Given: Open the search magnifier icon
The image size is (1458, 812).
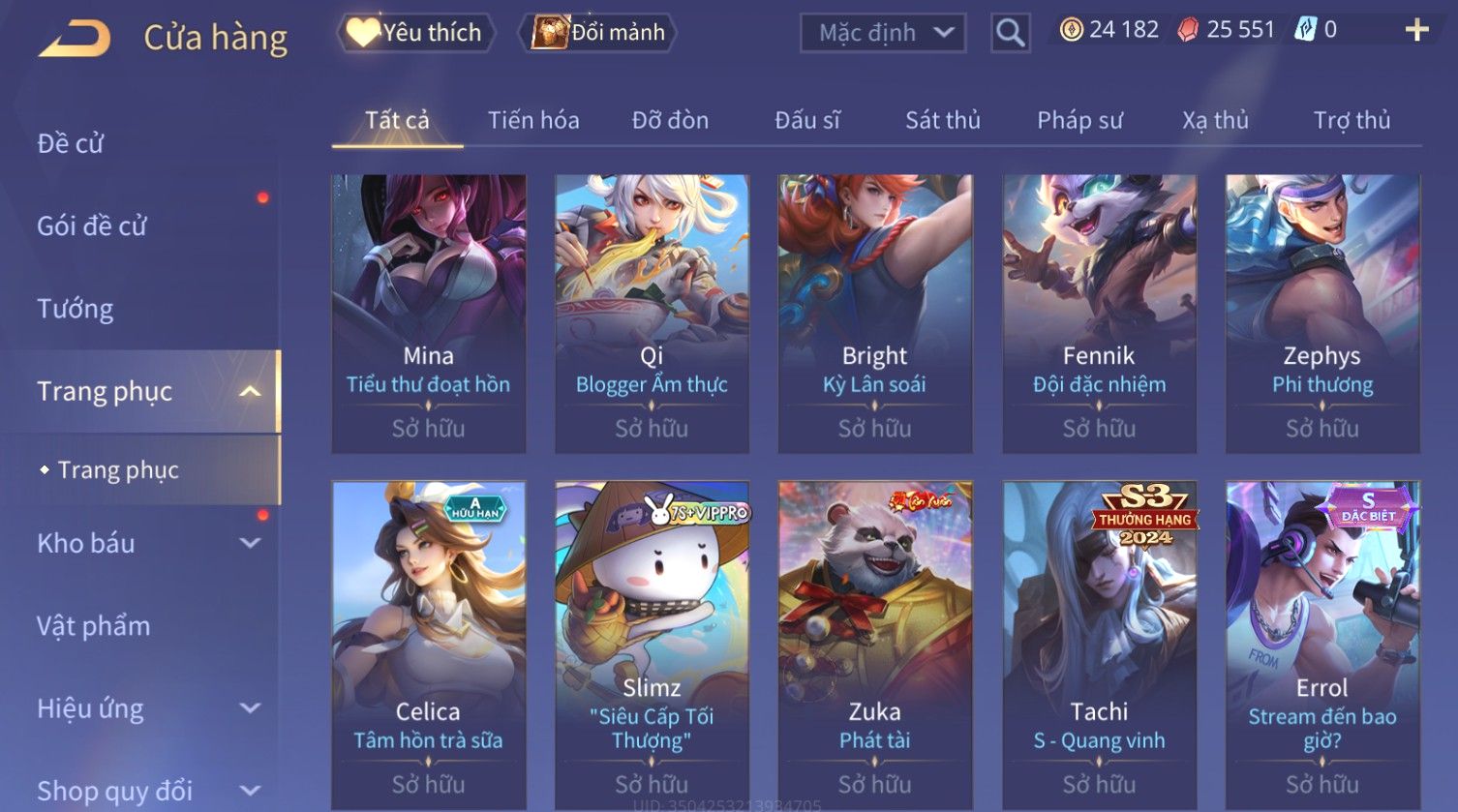Looking at the screenshot, I should tap(1010, 33).
